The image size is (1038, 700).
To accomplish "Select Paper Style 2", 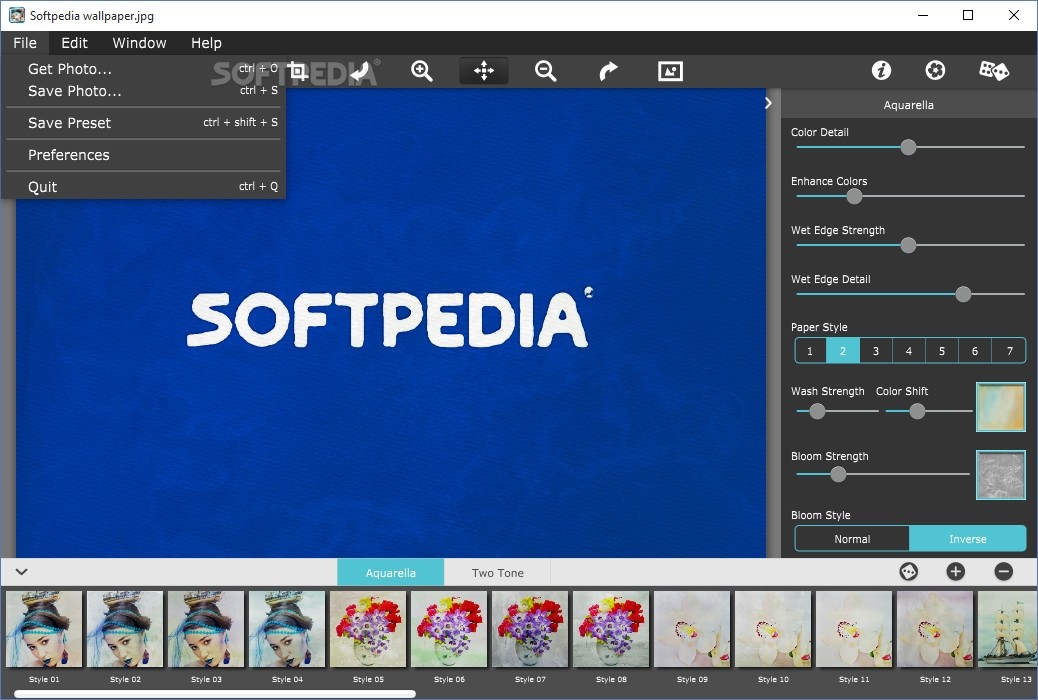I will pos(843,351).
